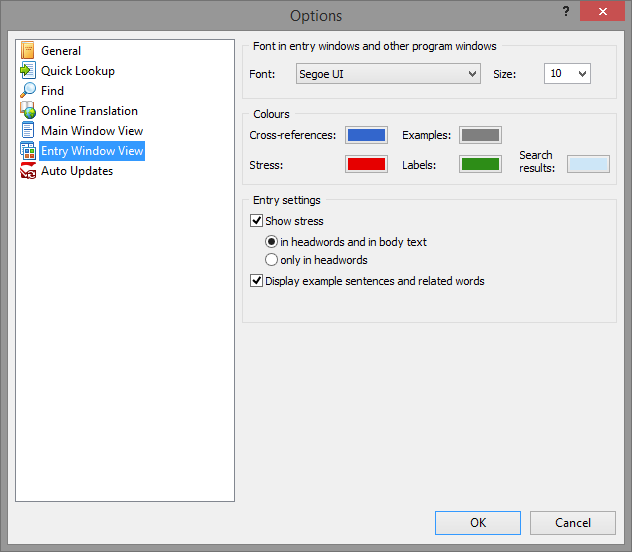Change the red Stress colour swatch
The image size is (632, 552).
coord(366,164)
